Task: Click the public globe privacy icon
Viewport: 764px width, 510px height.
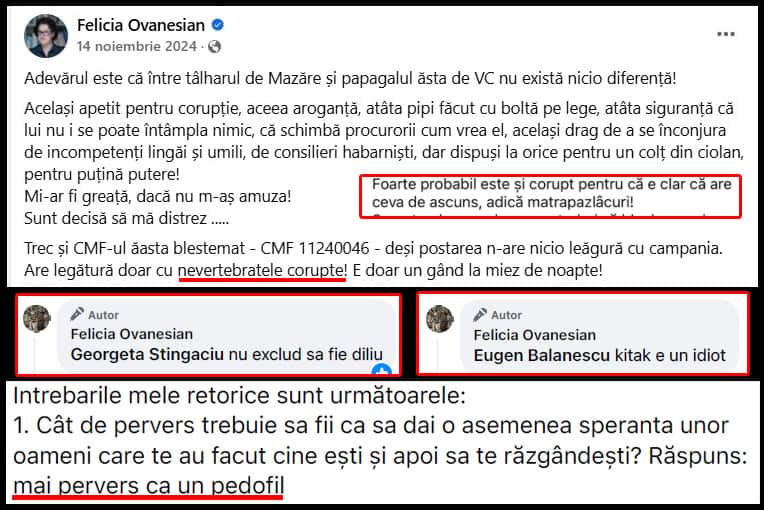Action: 214,47
